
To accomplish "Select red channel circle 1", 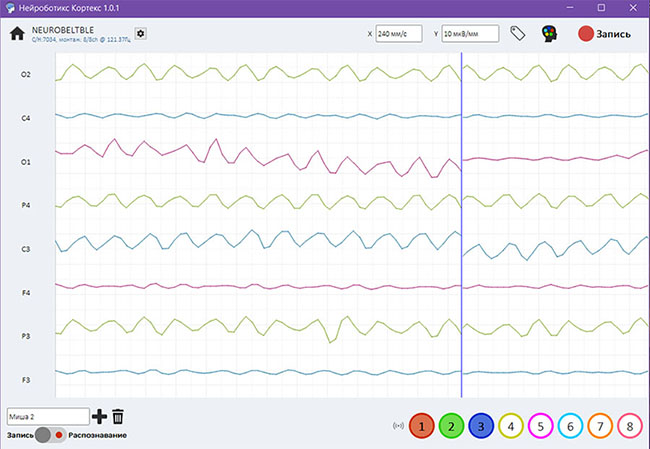I will coord(422,426).
